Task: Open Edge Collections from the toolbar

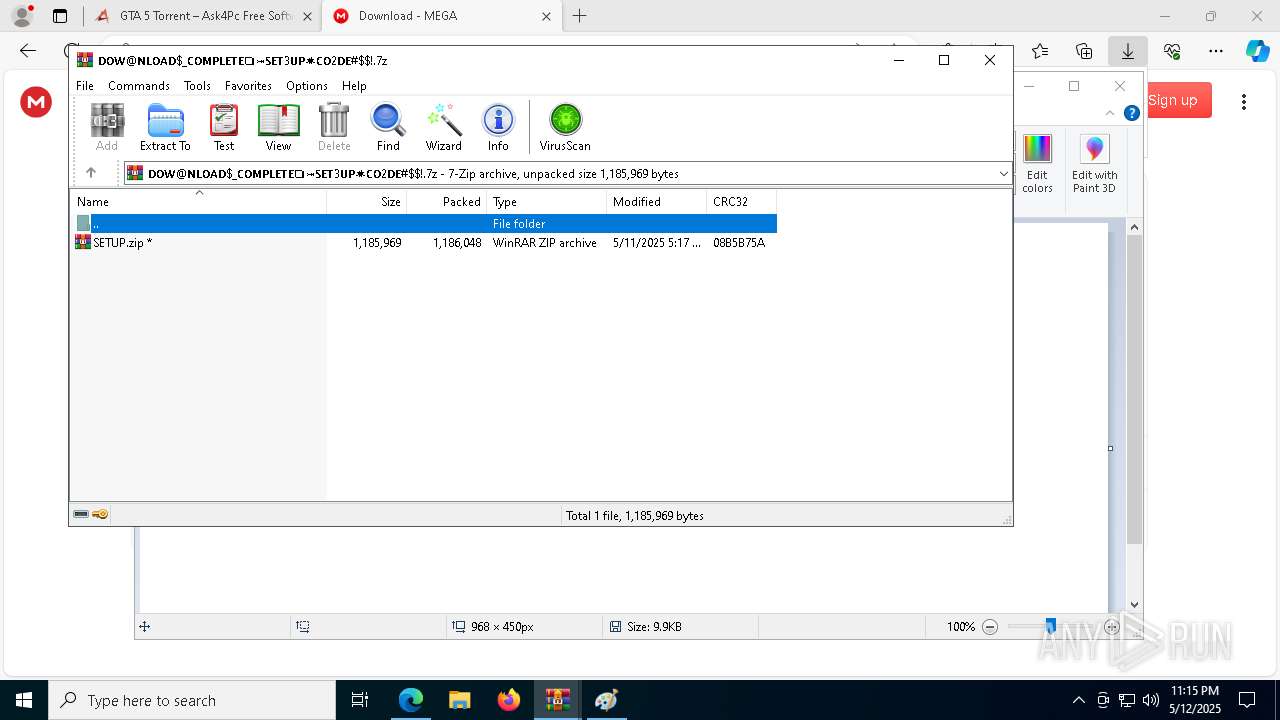Action: tap(1084, 51)
